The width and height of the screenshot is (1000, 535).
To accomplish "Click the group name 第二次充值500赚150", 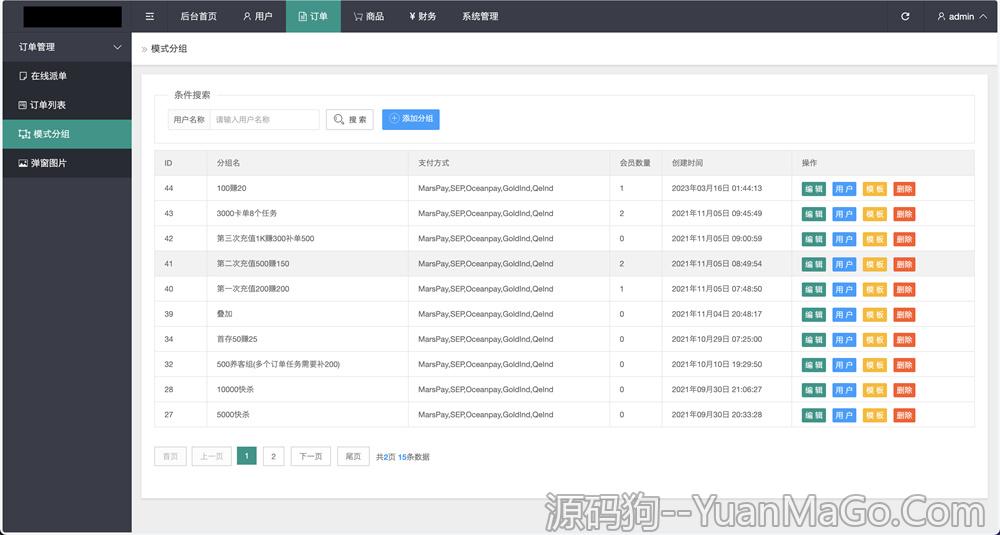I will tap(253, 264).
